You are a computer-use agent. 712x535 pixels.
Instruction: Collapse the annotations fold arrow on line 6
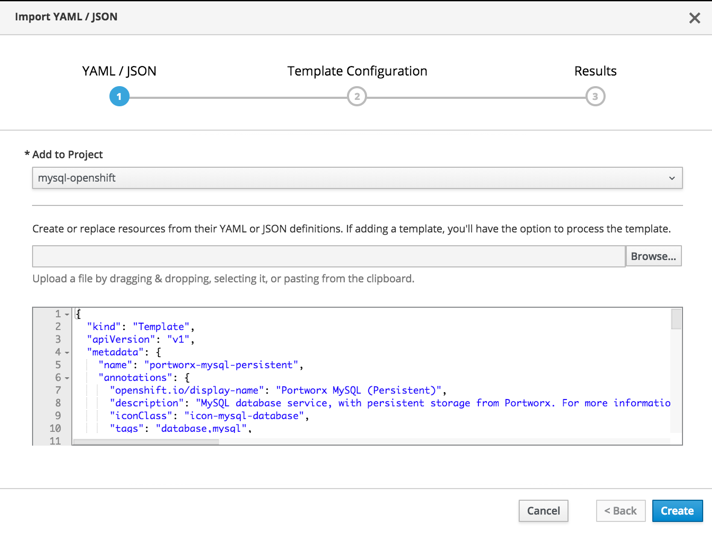pos(67,379)
